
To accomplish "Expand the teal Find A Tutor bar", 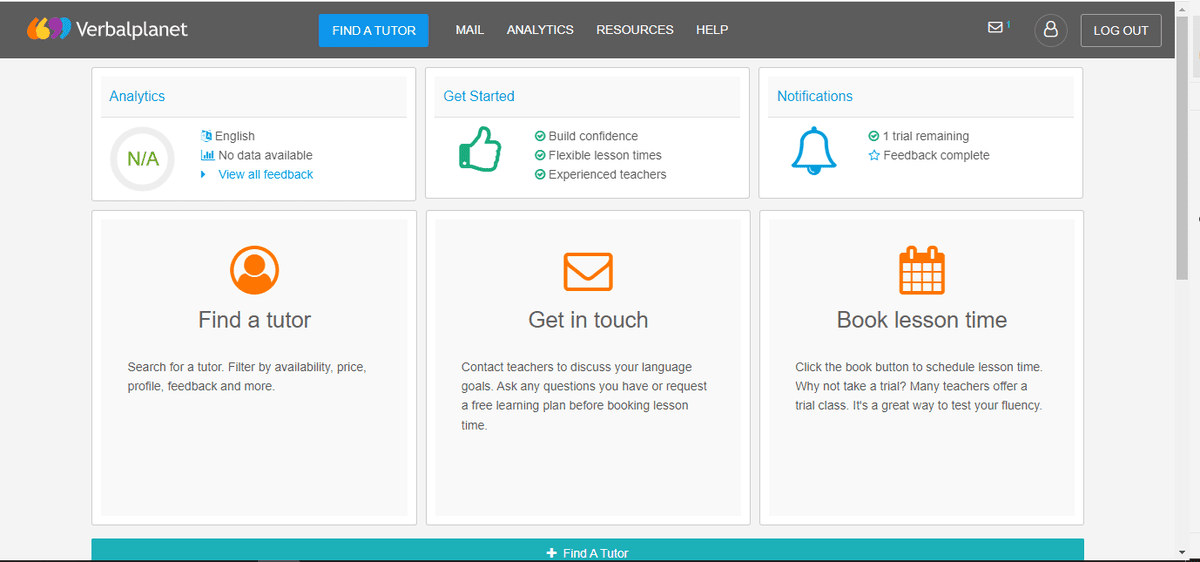I will (x=587, y=552).
